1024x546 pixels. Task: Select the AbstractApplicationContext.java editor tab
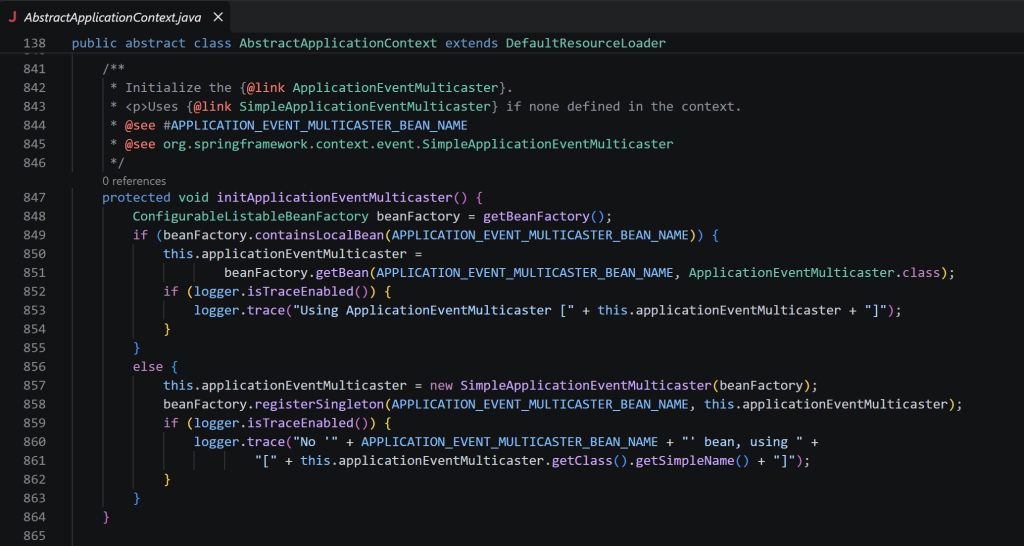click(116, 17)
